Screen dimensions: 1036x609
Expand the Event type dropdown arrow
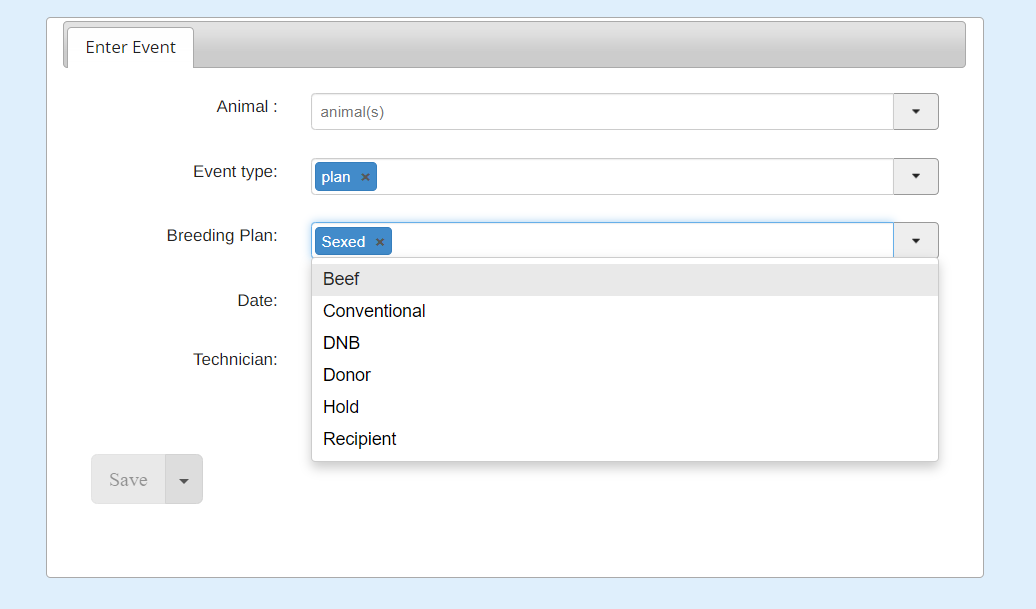[915, 177]
